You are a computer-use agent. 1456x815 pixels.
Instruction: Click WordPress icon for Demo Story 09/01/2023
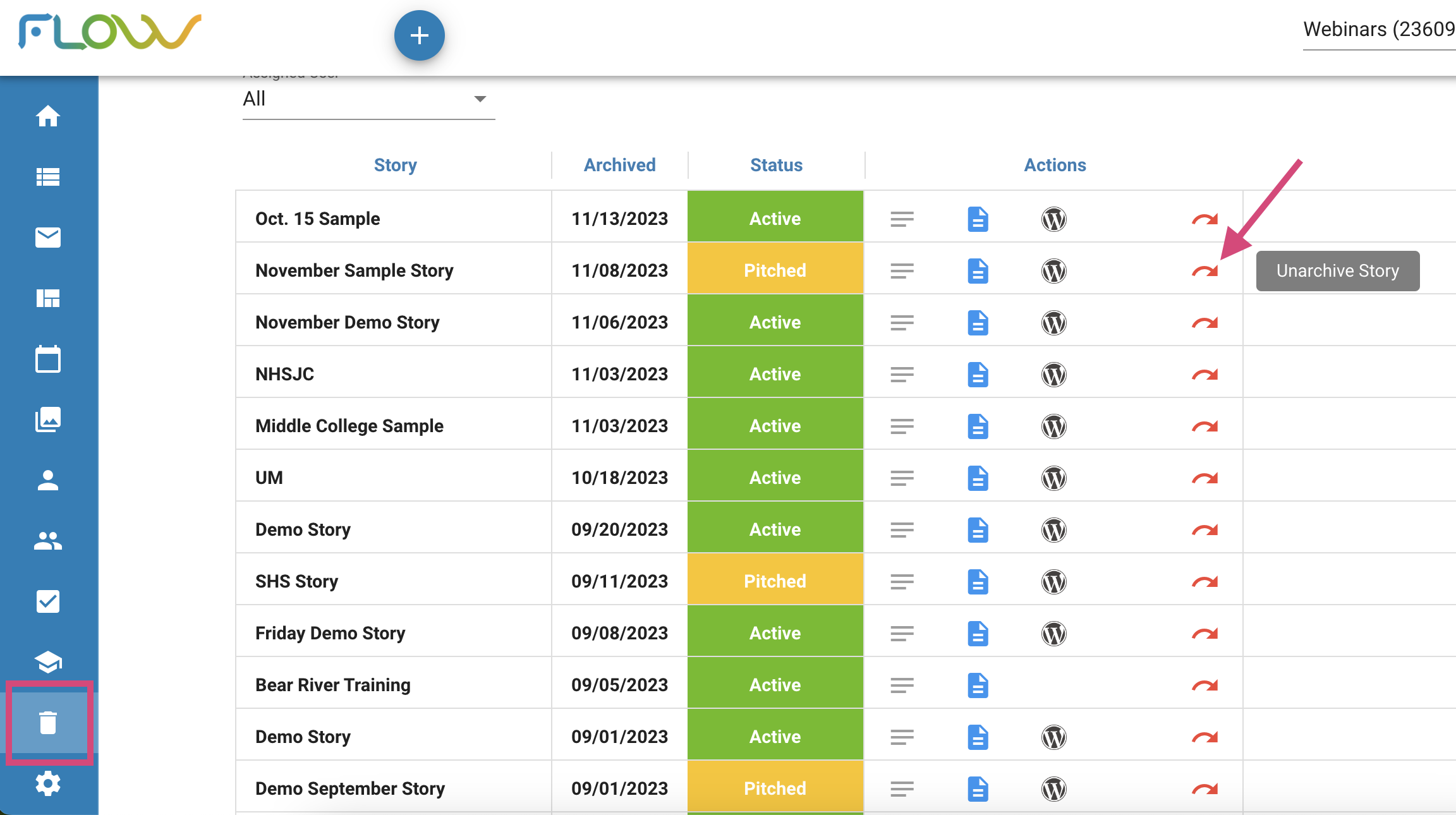click(x=1054, y=737)
